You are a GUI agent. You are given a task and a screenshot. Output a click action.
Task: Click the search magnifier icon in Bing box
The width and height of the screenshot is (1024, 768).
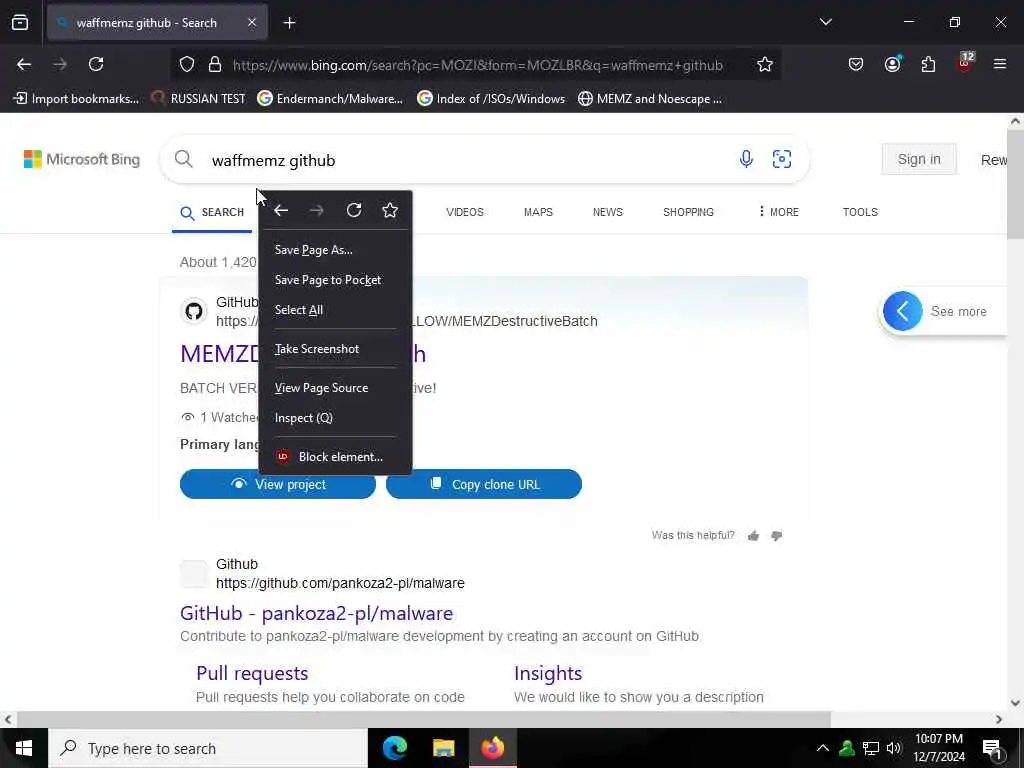pyautogui.click(x=184, y=159)
